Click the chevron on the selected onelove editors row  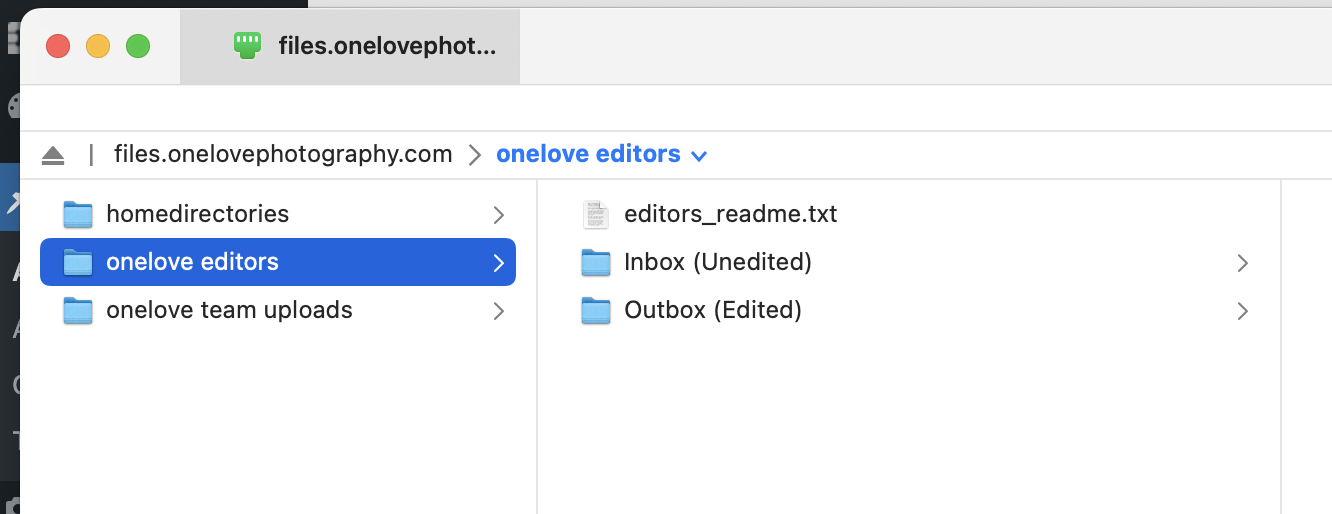point(498,263)
